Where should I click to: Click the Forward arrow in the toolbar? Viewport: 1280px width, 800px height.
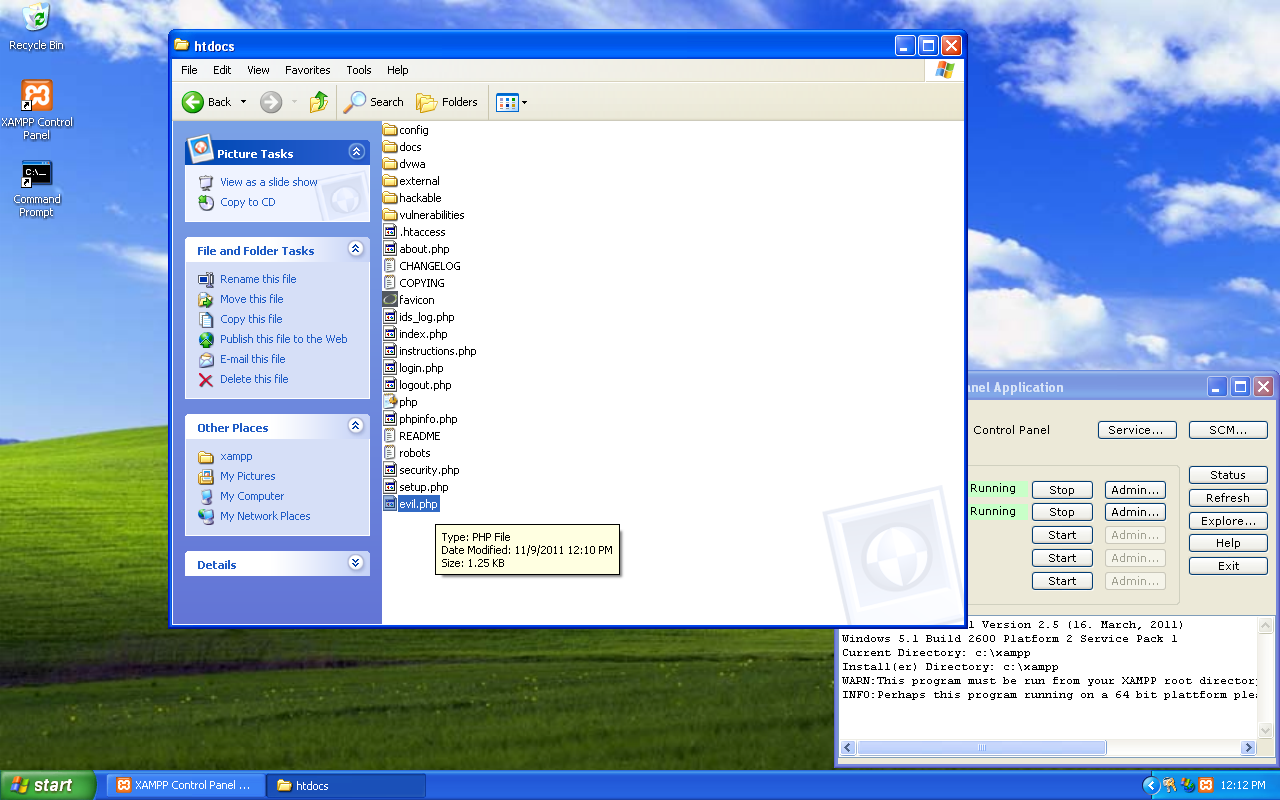(x=270, y=102)
